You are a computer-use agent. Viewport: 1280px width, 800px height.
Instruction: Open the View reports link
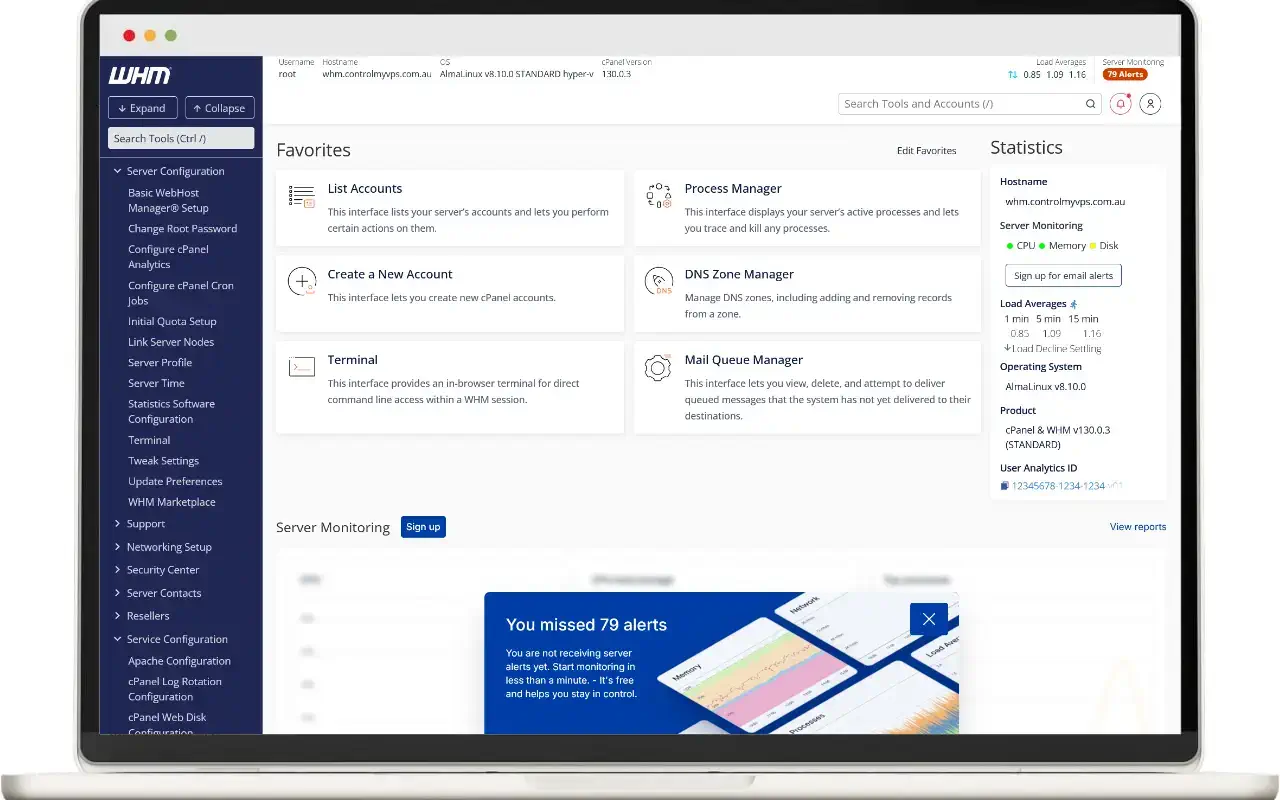pyautogui.click(x=1137, y=527)
